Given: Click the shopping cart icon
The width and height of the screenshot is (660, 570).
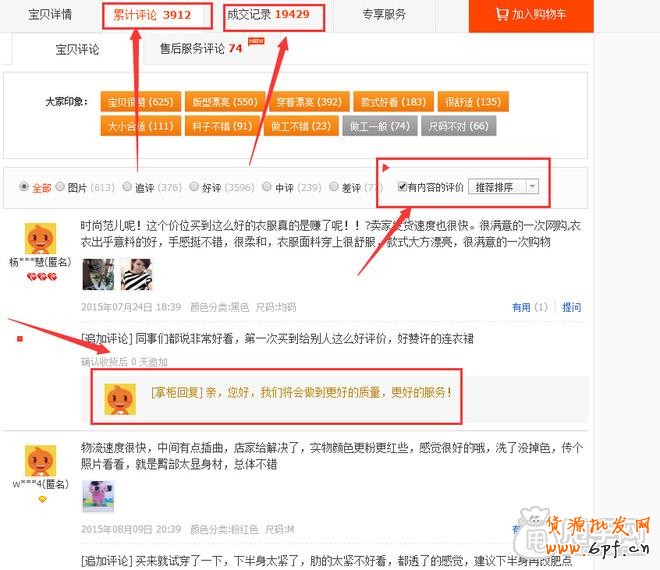Looking at the screenshot, I should coord(503,15).
